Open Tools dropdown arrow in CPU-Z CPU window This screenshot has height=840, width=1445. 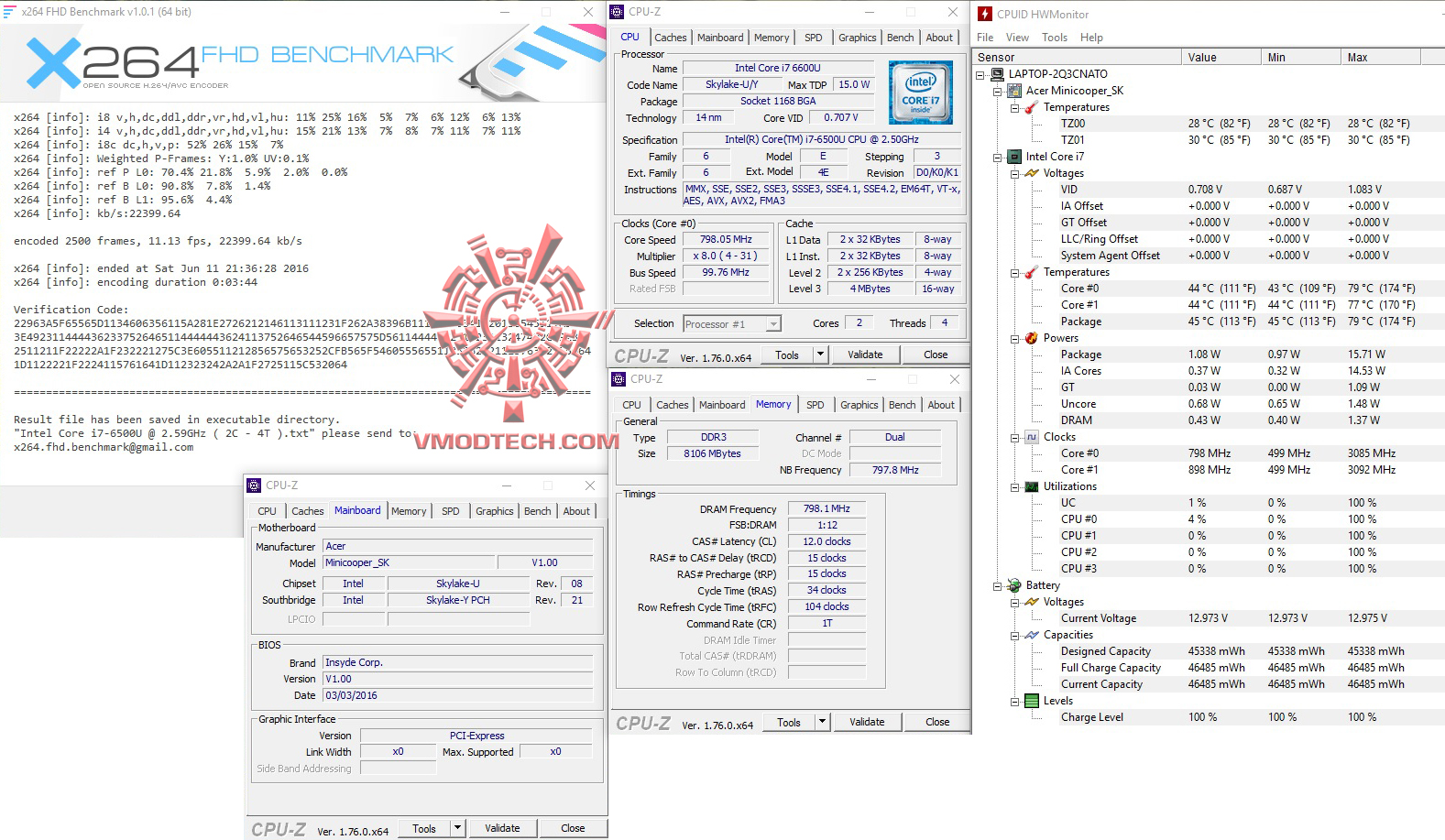820,355
